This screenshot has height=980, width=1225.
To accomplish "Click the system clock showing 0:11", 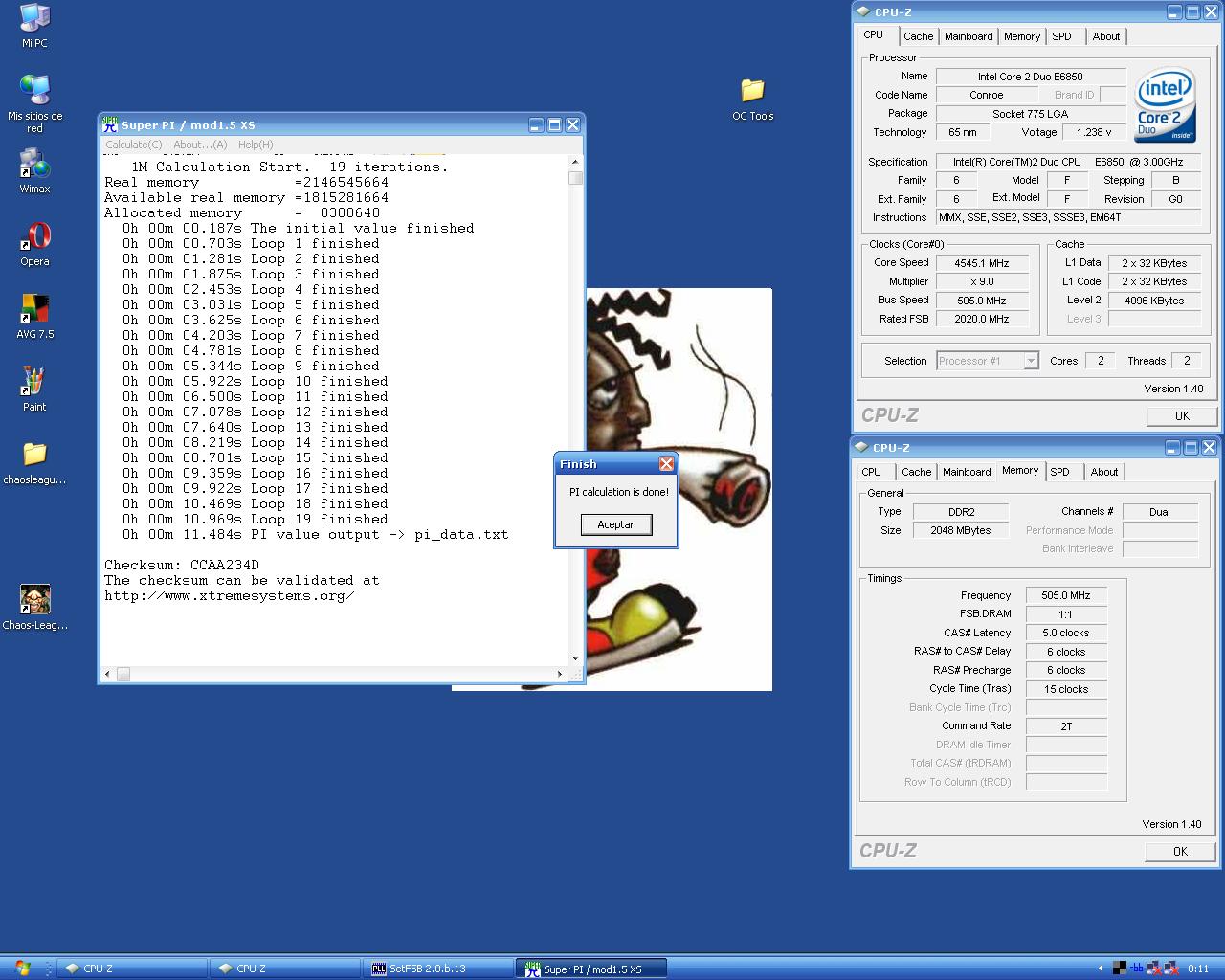I will pos(1198,969).
